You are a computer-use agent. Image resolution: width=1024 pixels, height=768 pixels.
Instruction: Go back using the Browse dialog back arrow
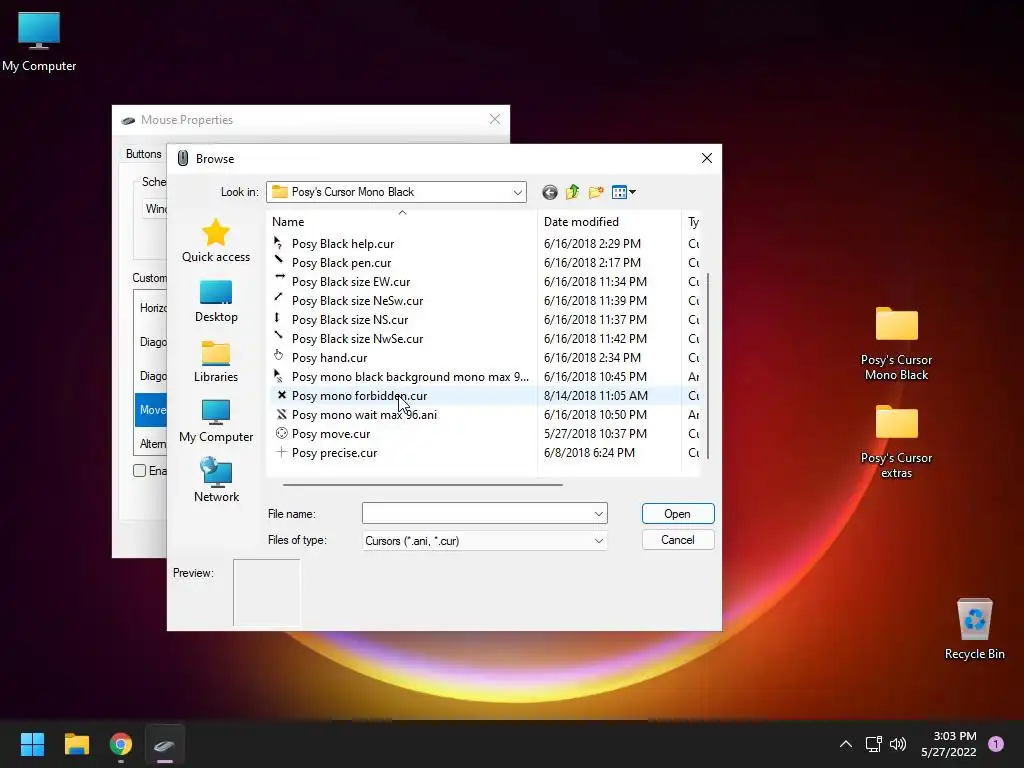tap(550, 192)
